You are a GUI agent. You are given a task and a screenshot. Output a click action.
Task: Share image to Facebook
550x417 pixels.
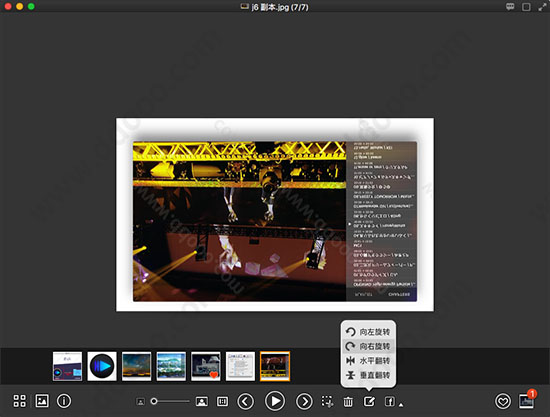coord(390,401)
